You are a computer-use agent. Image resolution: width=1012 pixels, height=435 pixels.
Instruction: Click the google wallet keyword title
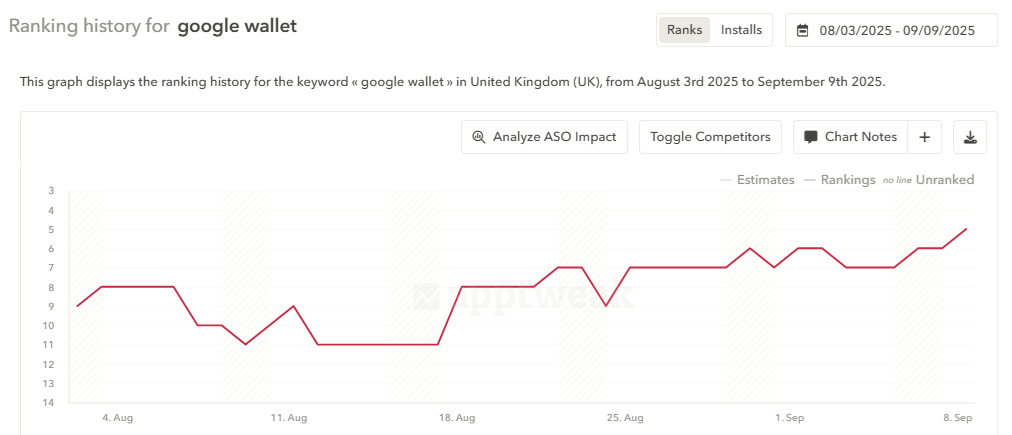click(x=238, y=26)
